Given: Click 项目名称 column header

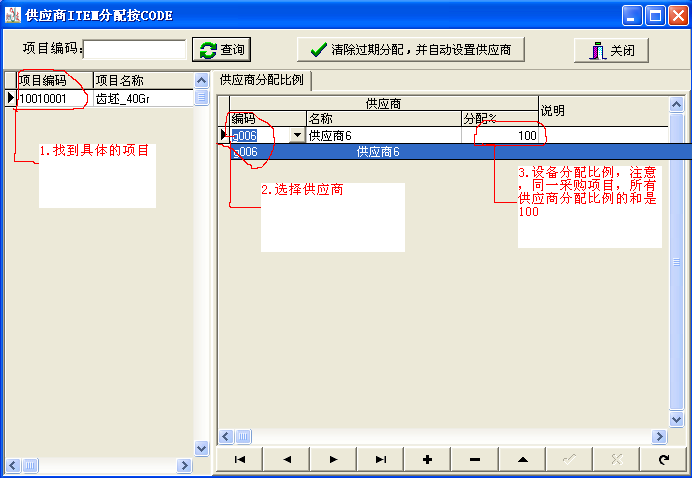Looking at the screenshot, I should pos(143,80).
